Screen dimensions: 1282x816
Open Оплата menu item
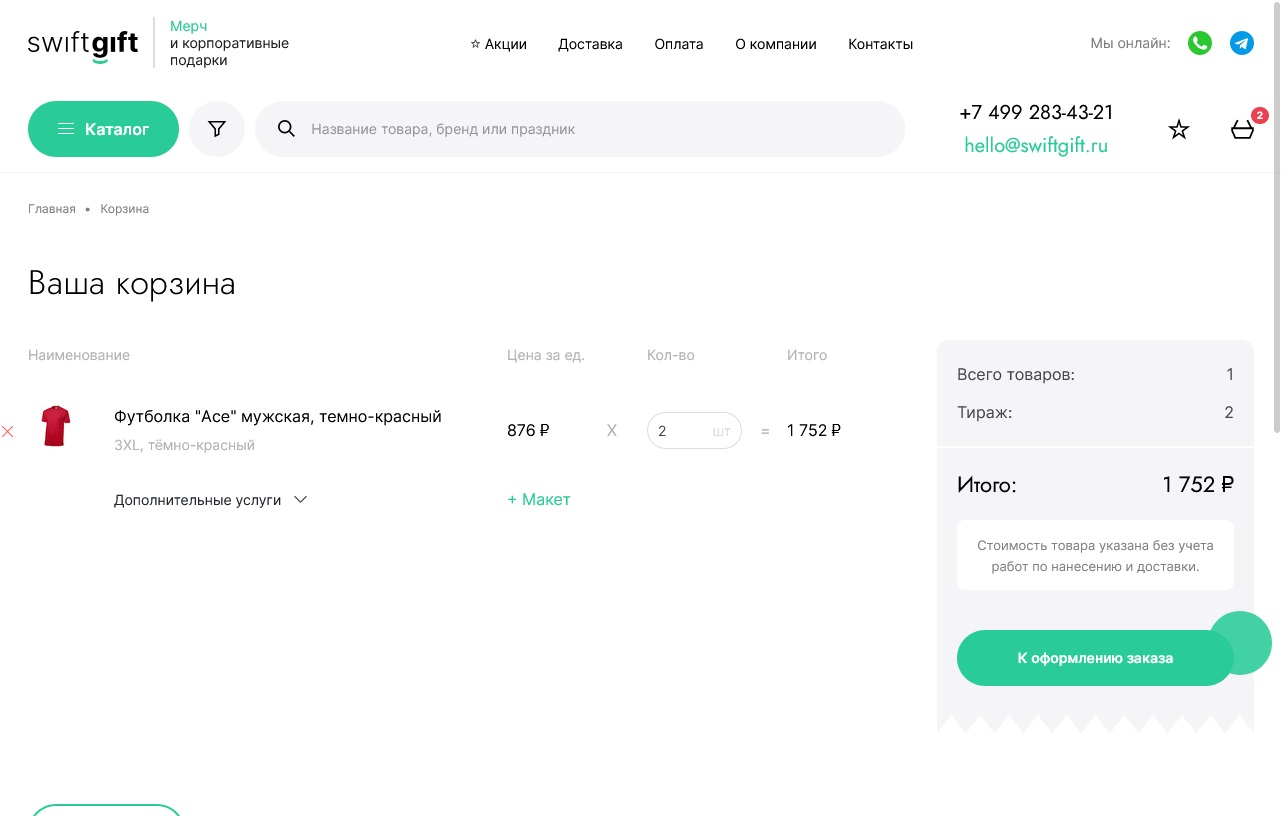pyautogui.click(x=679, y=44)
